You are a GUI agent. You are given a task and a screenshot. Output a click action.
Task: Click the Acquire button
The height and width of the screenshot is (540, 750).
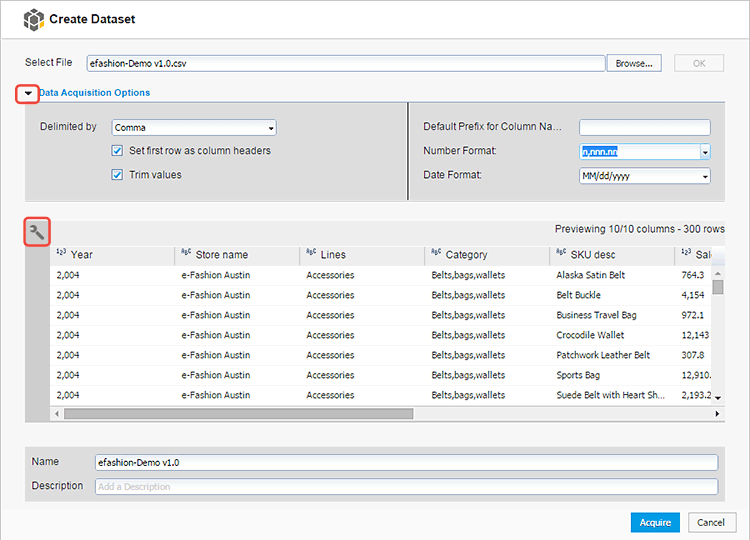point(655,522)
